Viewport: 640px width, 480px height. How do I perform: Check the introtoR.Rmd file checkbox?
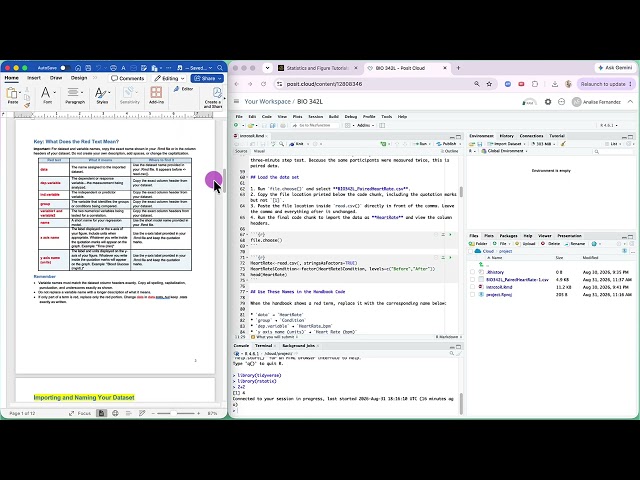tap(472, 287)
